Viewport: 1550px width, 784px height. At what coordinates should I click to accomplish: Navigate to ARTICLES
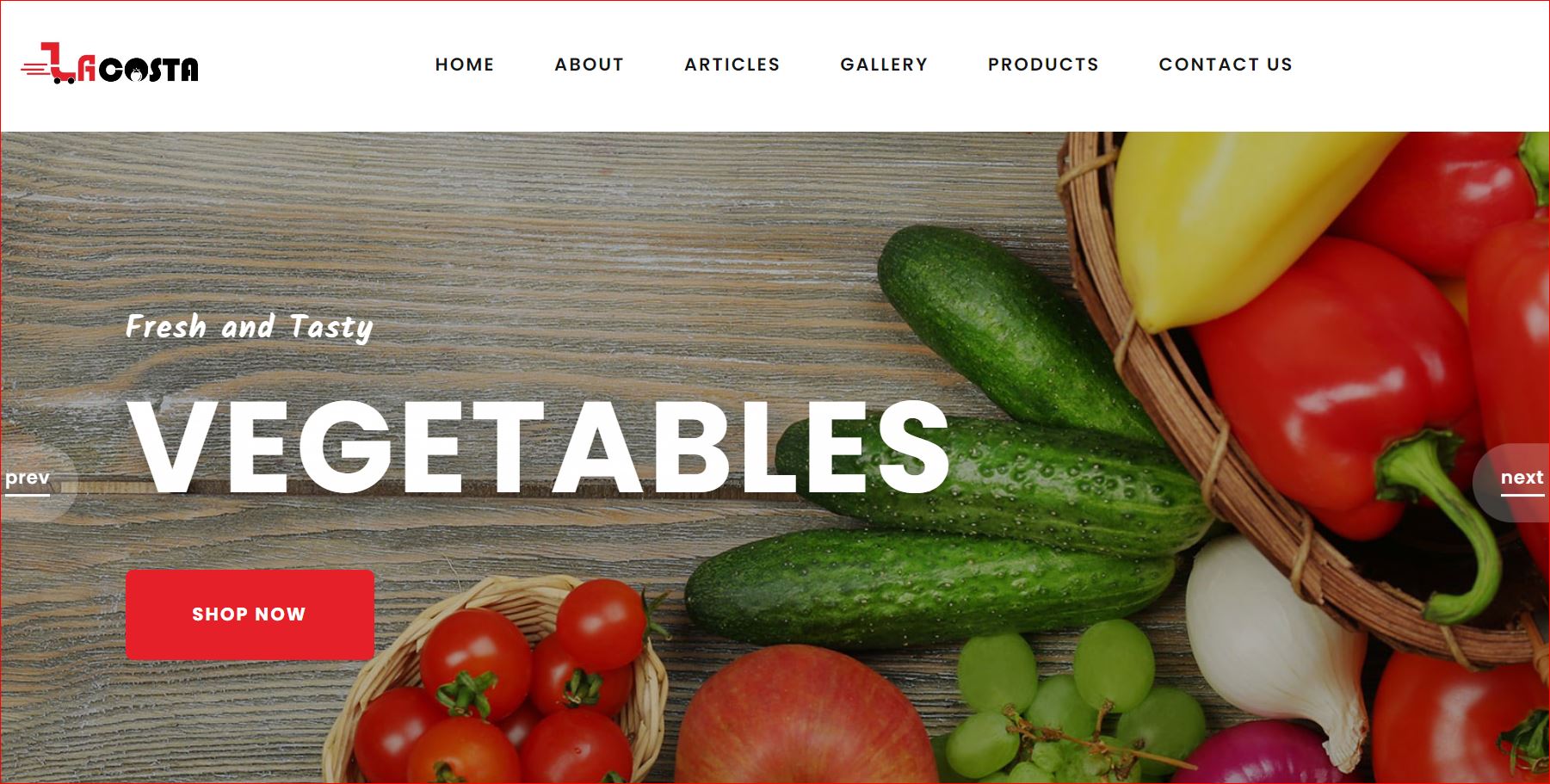click(732, 65)
